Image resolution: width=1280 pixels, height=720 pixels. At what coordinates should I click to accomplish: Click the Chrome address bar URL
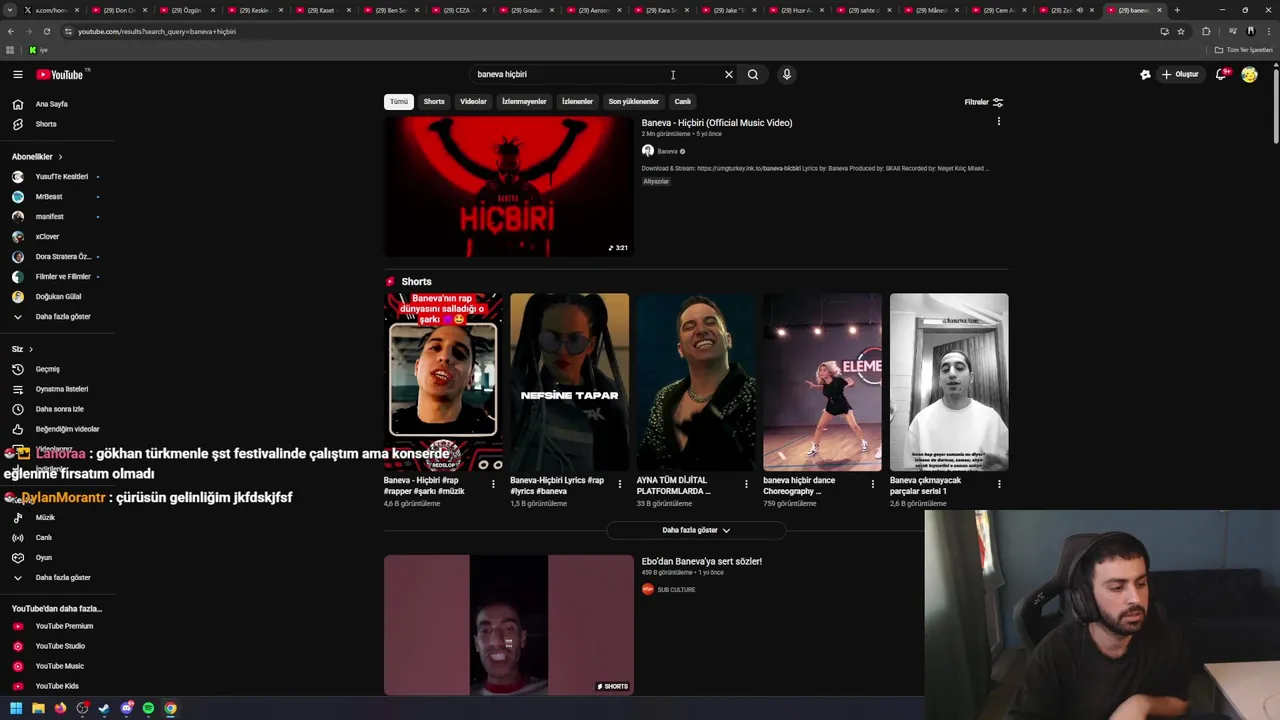[x=157, y=31]
